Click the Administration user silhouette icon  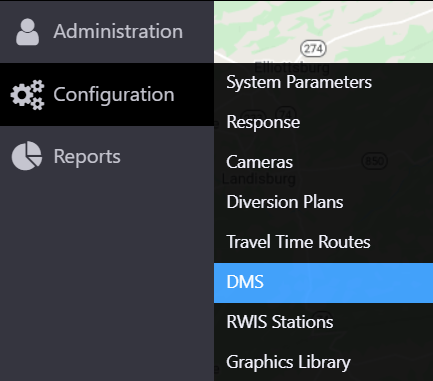pyautogui.click(x=27, y=32)
